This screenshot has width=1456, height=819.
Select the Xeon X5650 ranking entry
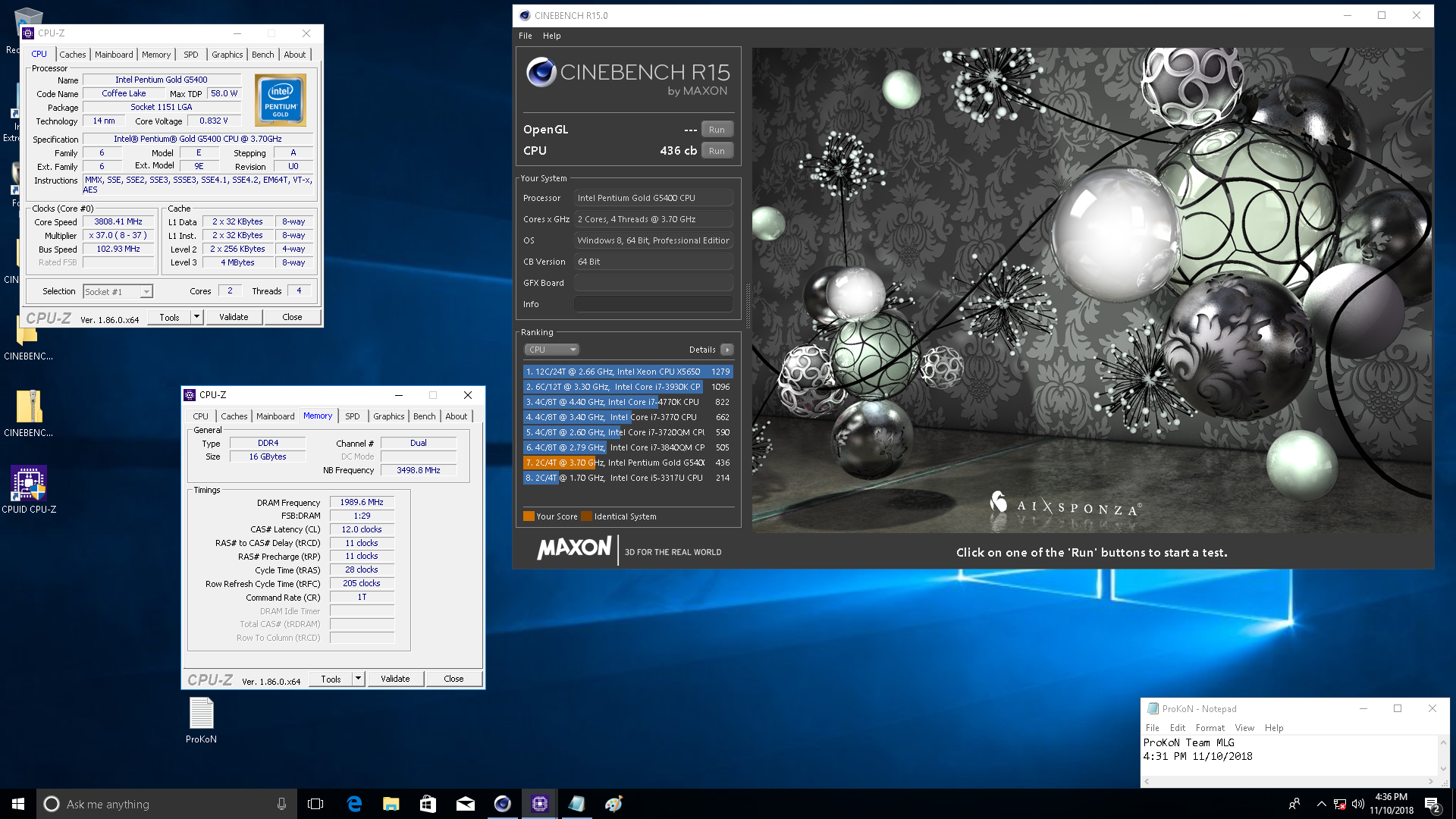[x=628, y=372]
